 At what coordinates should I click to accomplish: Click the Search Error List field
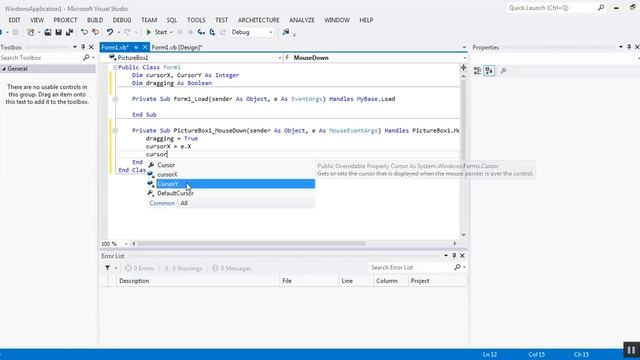point(411,268)
